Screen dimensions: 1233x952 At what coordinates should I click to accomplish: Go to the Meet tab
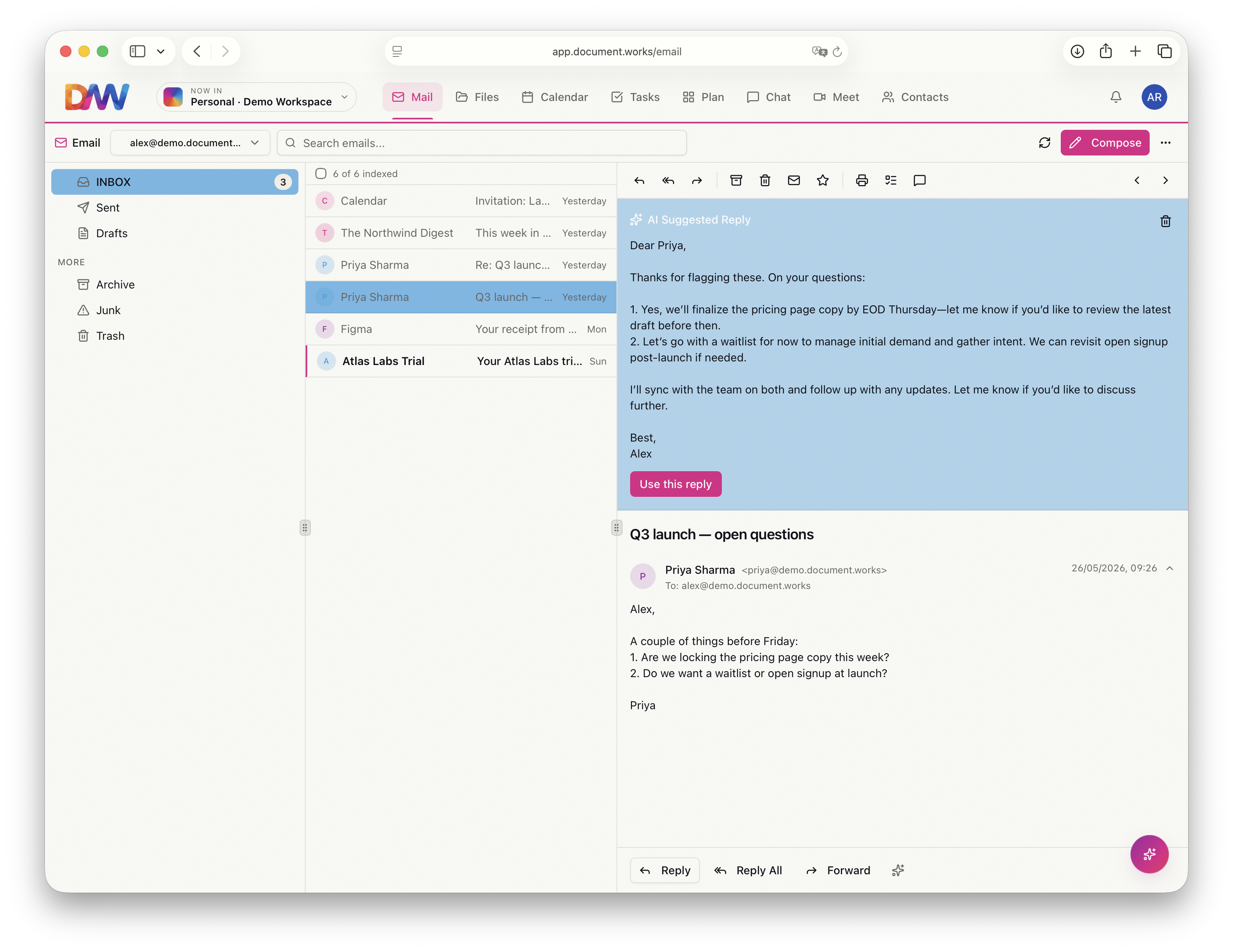coord(836,97)
